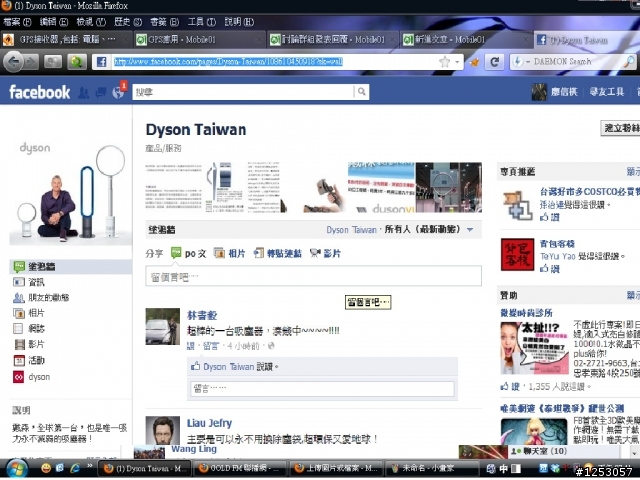Click the Firefox forward arrow button

coord(30,62)
